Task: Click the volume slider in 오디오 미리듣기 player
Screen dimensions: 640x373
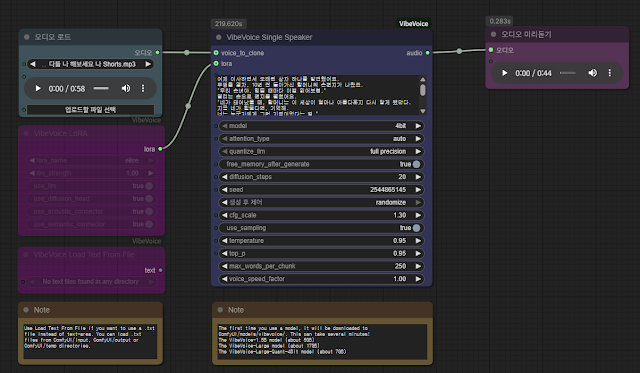Action: click(x=567, y=73)
